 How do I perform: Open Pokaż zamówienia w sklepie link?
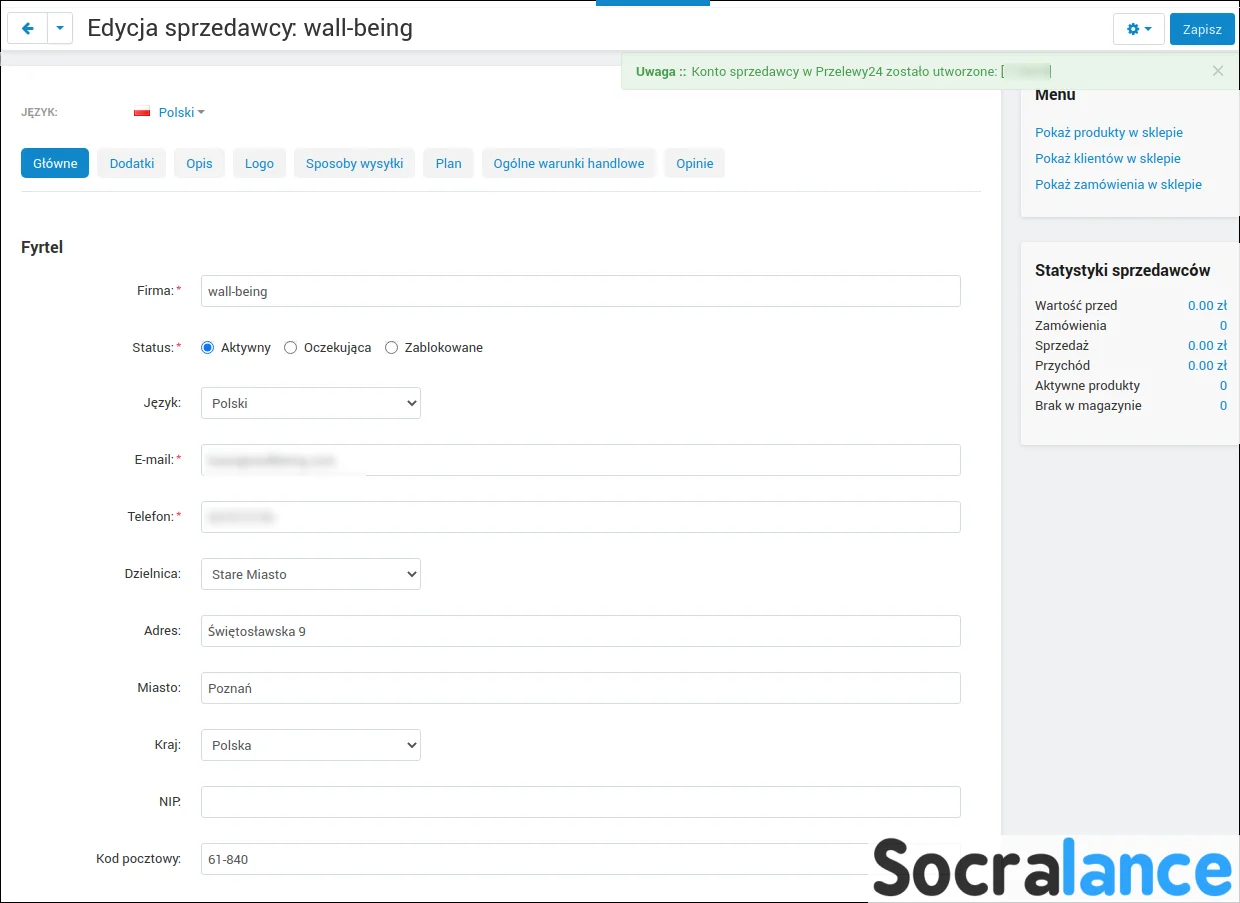1118,184
